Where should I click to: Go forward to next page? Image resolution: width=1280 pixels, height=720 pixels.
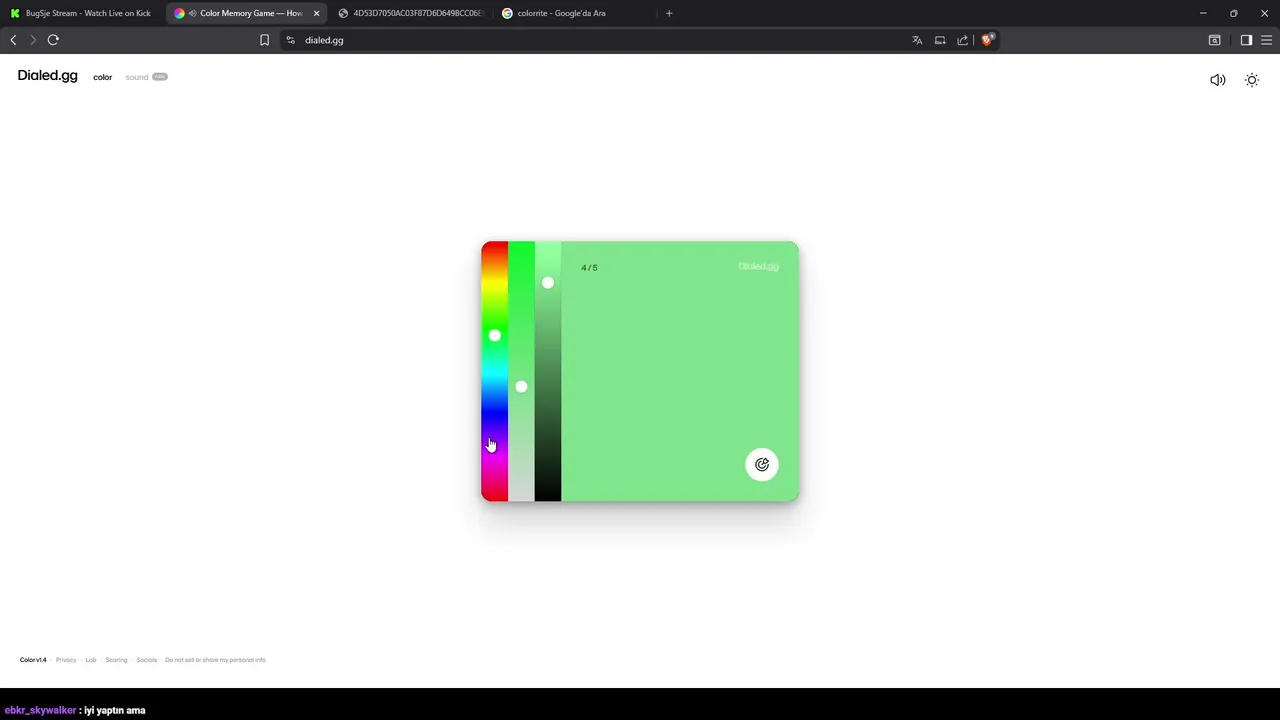[x=33, y=40]
